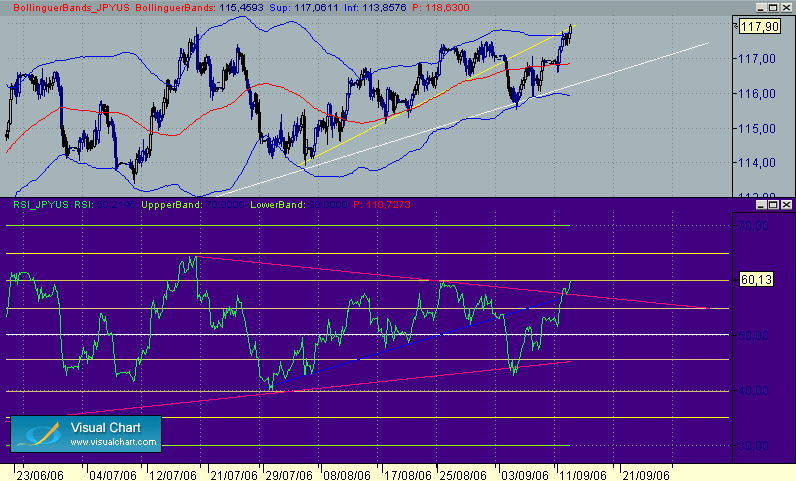Screen dimensions: 796x481
Task: Click the 117,00 price axis label
Action: pos(757,59)
